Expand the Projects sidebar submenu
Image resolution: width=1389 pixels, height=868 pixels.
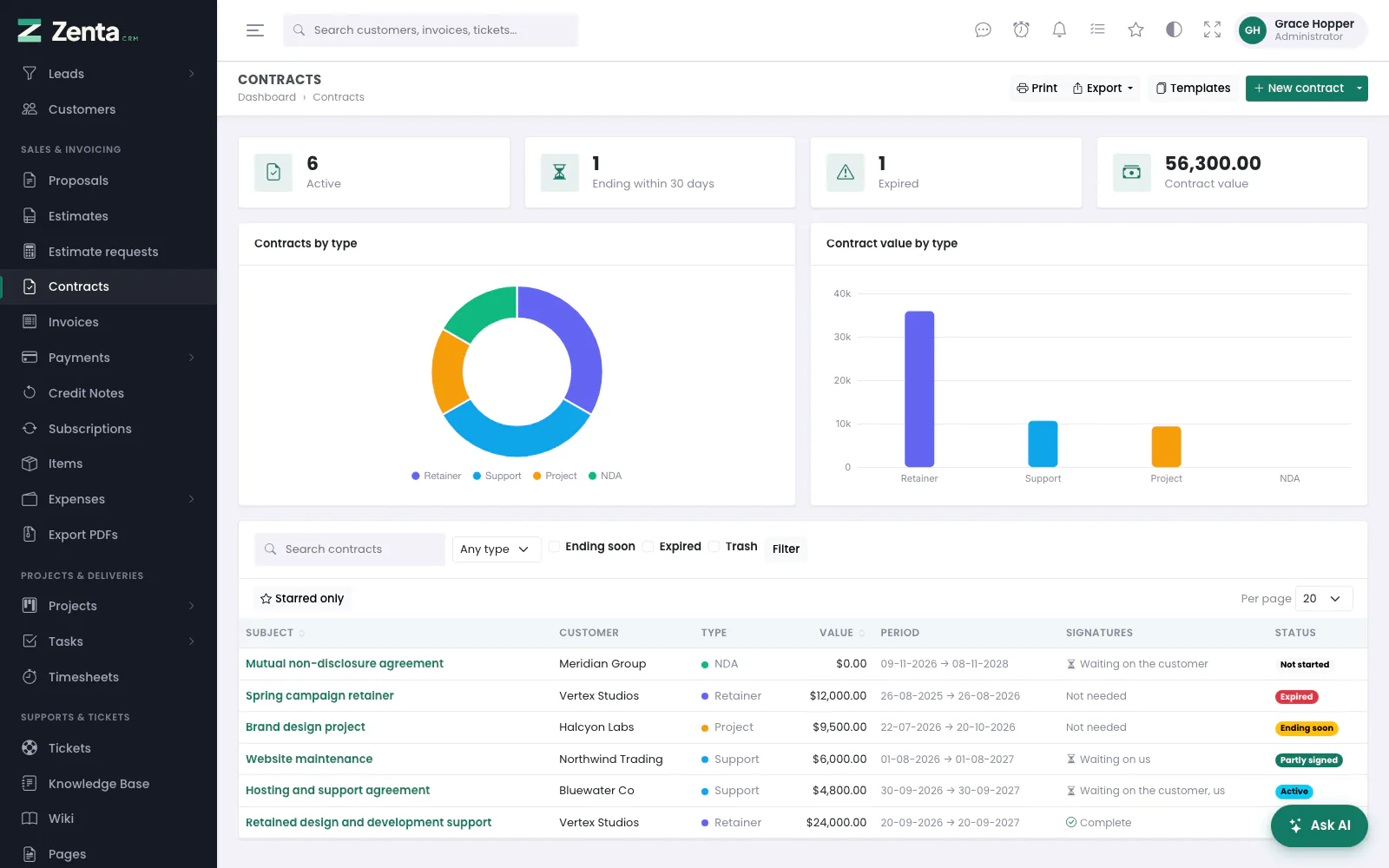pos(192,606)
